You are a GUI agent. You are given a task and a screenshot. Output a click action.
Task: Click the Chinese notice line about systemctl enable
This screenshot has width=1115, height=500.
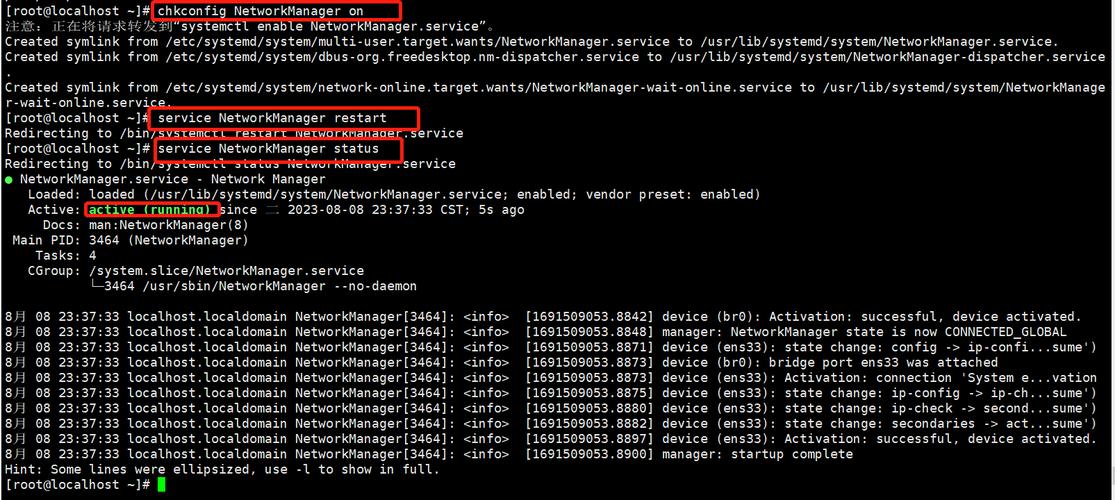coord(250,26)
